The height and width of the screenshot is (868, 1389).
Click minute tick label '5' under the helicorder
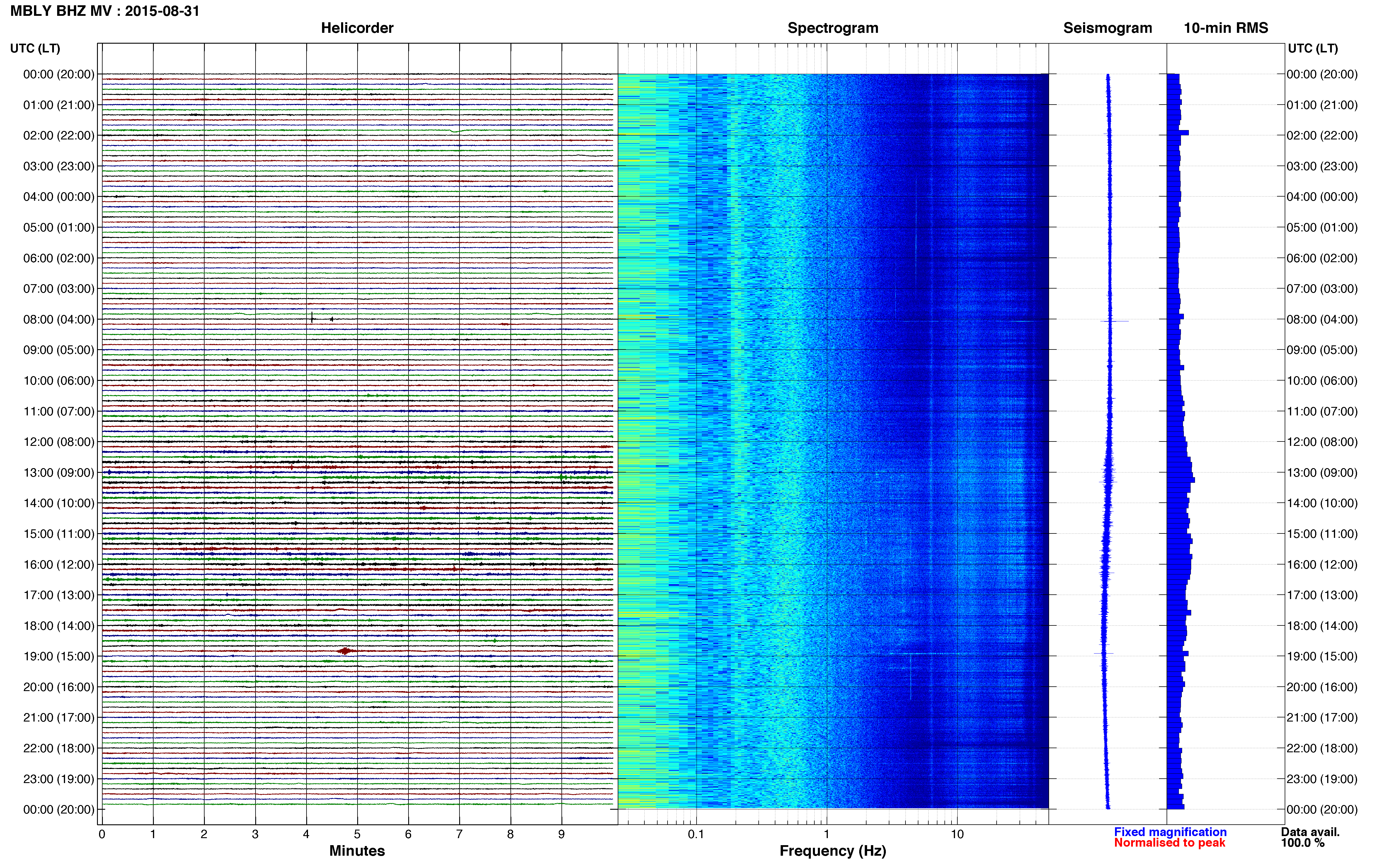357,834
